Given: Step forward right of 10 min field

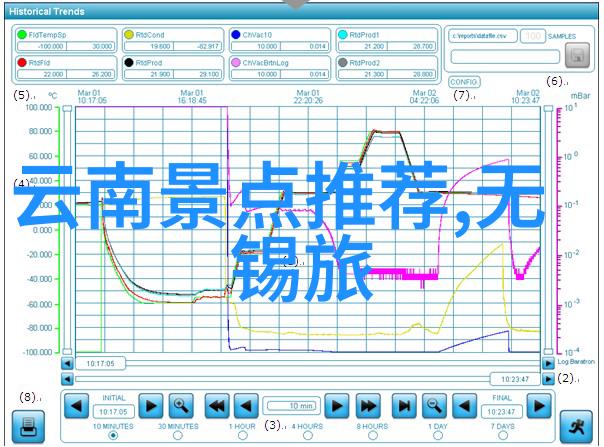Looking at the screenshot, I should pos(337,406).
